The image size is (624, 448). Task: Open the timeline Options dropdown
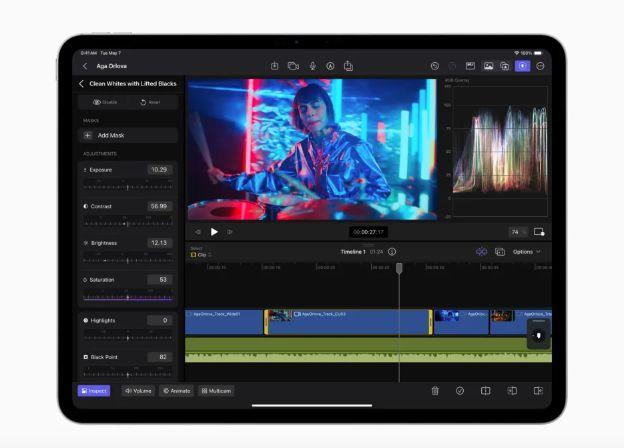point(526,252)
